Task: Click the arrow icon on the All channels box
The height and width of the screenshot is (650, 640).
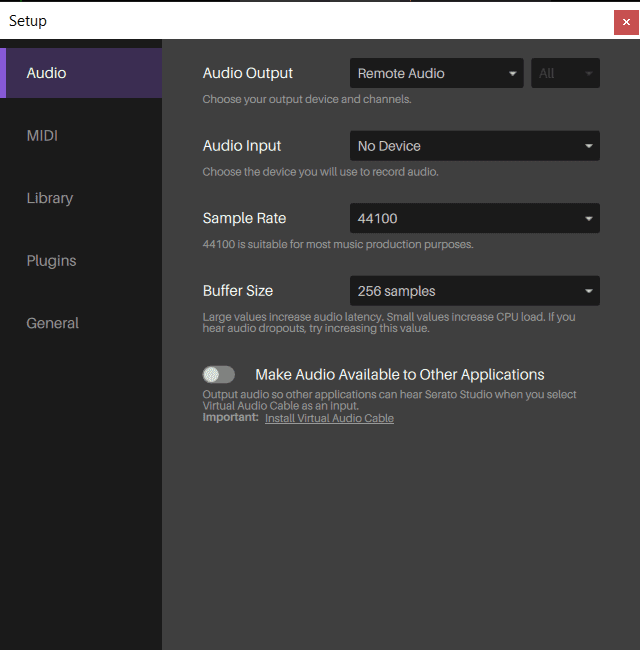Action: click(589, 74)
